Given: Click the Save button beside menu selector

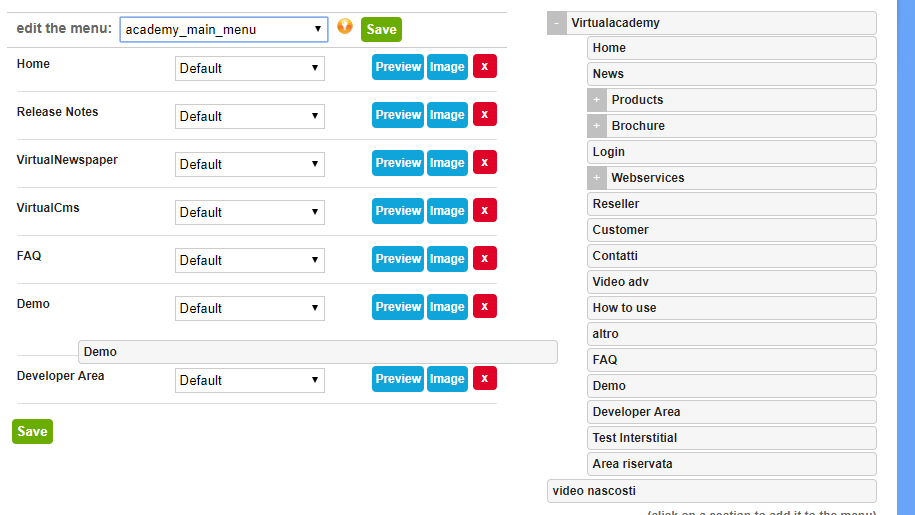Looking at the screenshot, I should click(381, 30).
